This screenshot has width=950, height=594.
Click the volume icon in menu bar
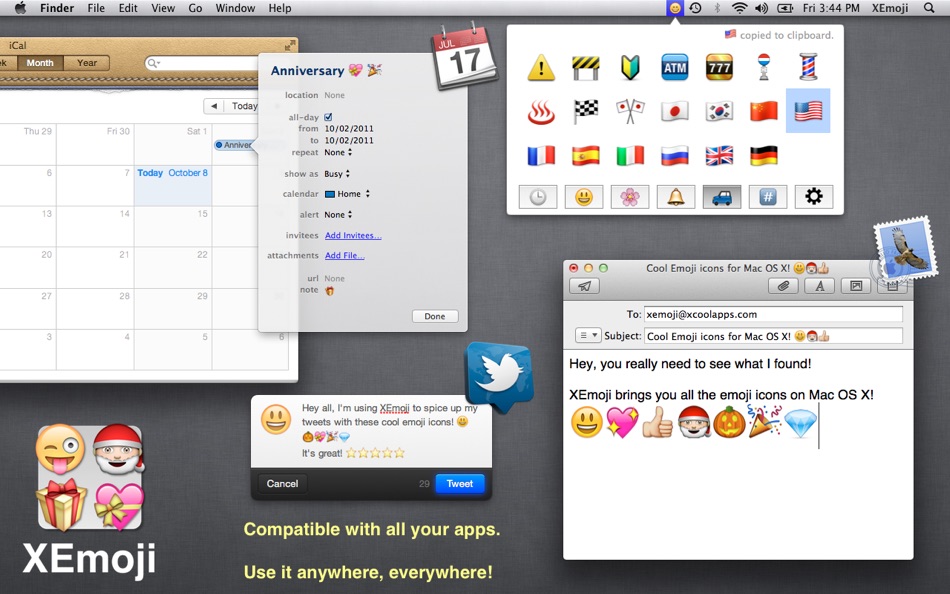click(761, 8)
